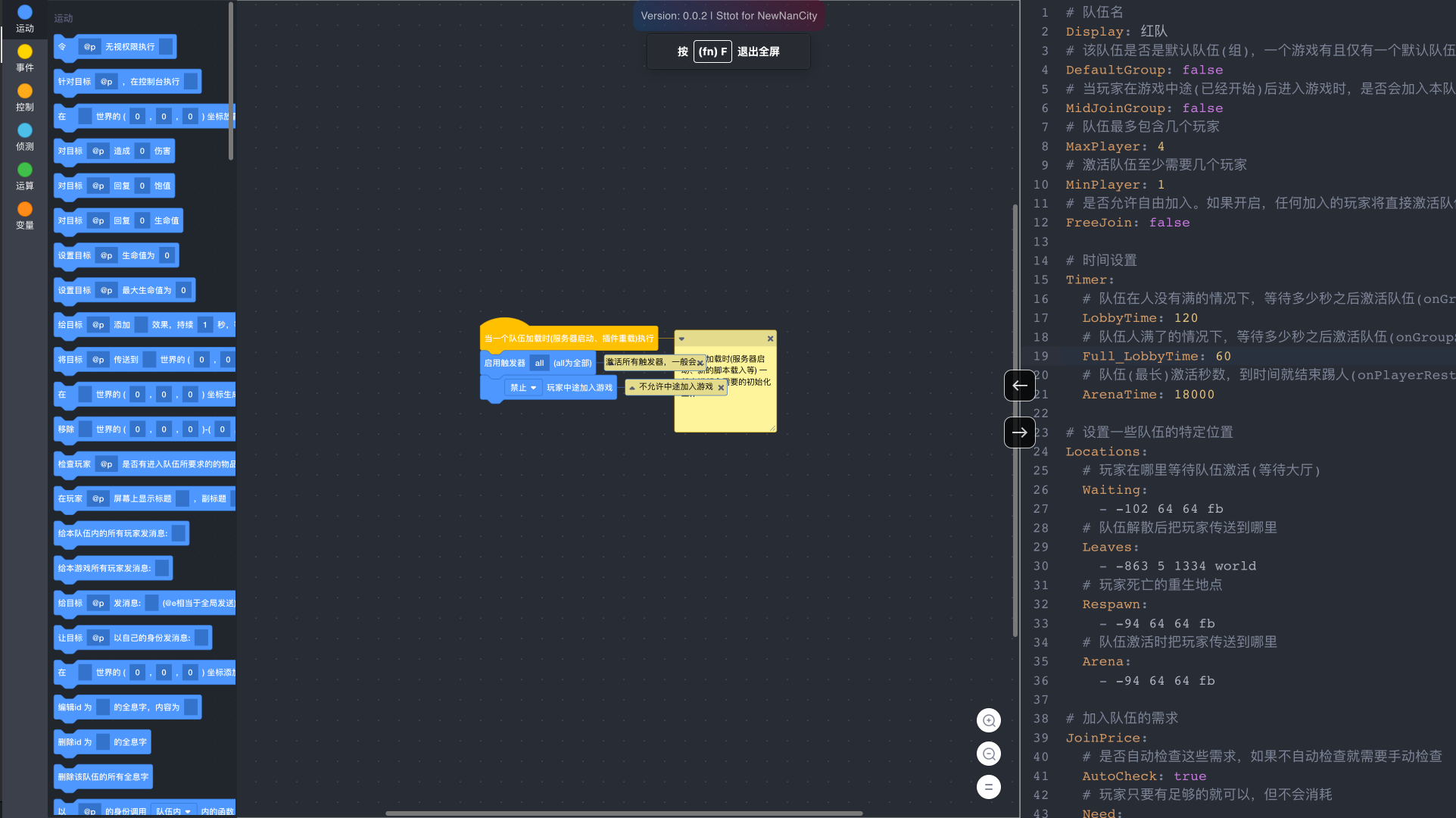Image resolution: width=1456 pixels, height=818 pixels.
Task: Close the 不允许中途加入游戏 comment
Action: click(x=721, y=388)
